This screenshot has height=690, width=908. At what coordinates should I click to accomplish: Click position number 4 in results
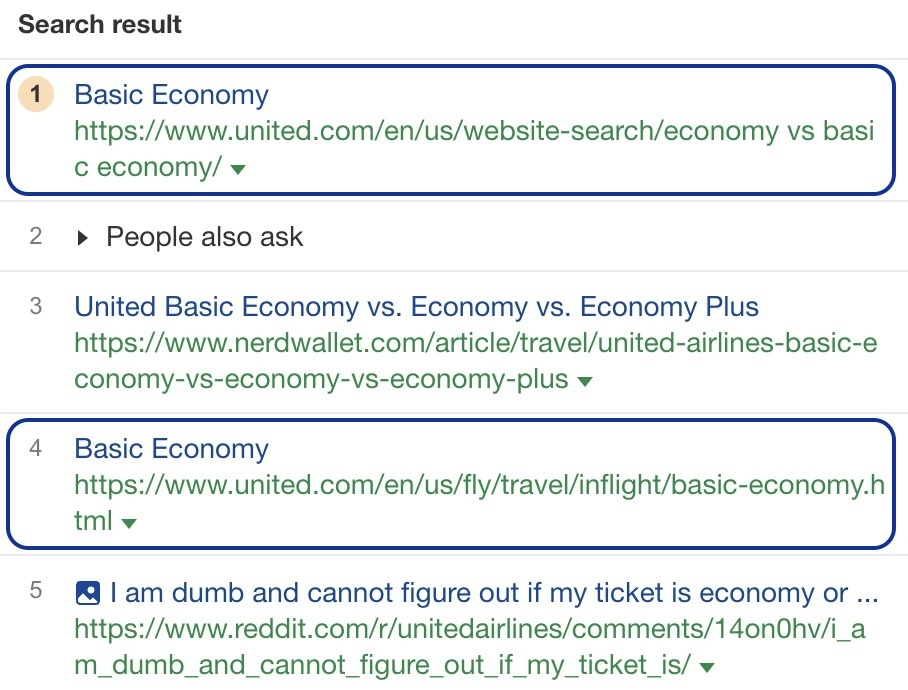tap(36, 448)
